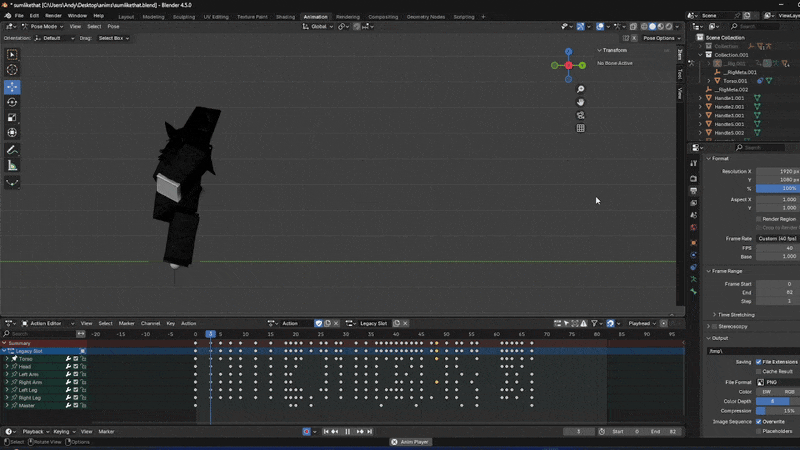Screen dimensions: 800x450
Task: Toggle fake user shield for Action
Action: (318, 323)
